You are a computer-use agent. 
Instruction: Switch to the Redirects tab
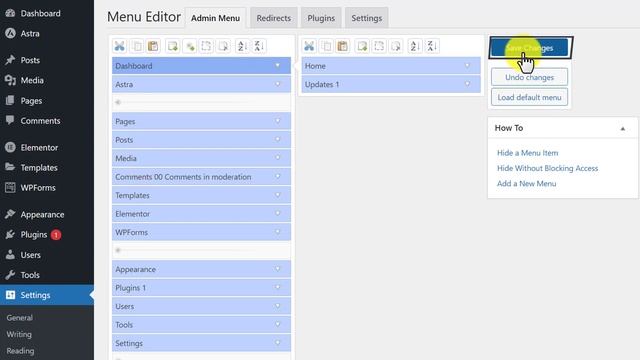[273, 18]
